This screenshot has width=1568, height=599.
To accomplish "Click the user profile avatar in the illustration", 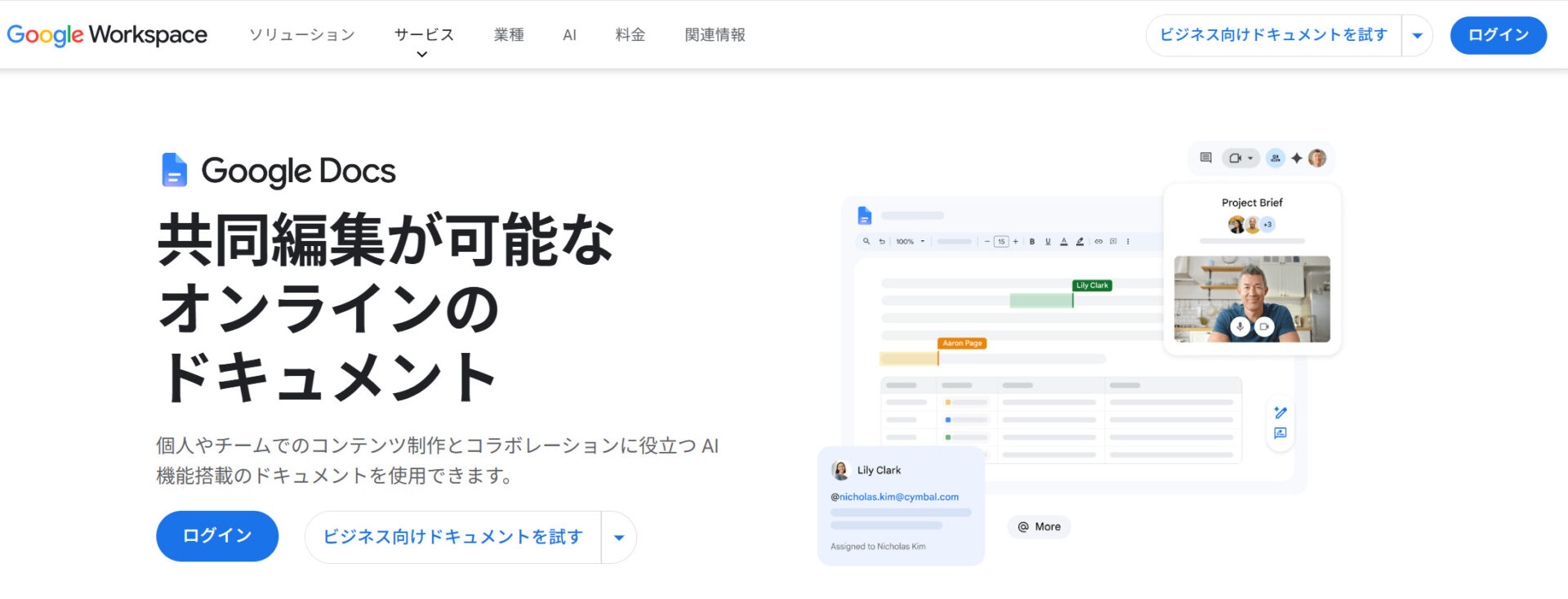I will click(x=1317, y=159).
